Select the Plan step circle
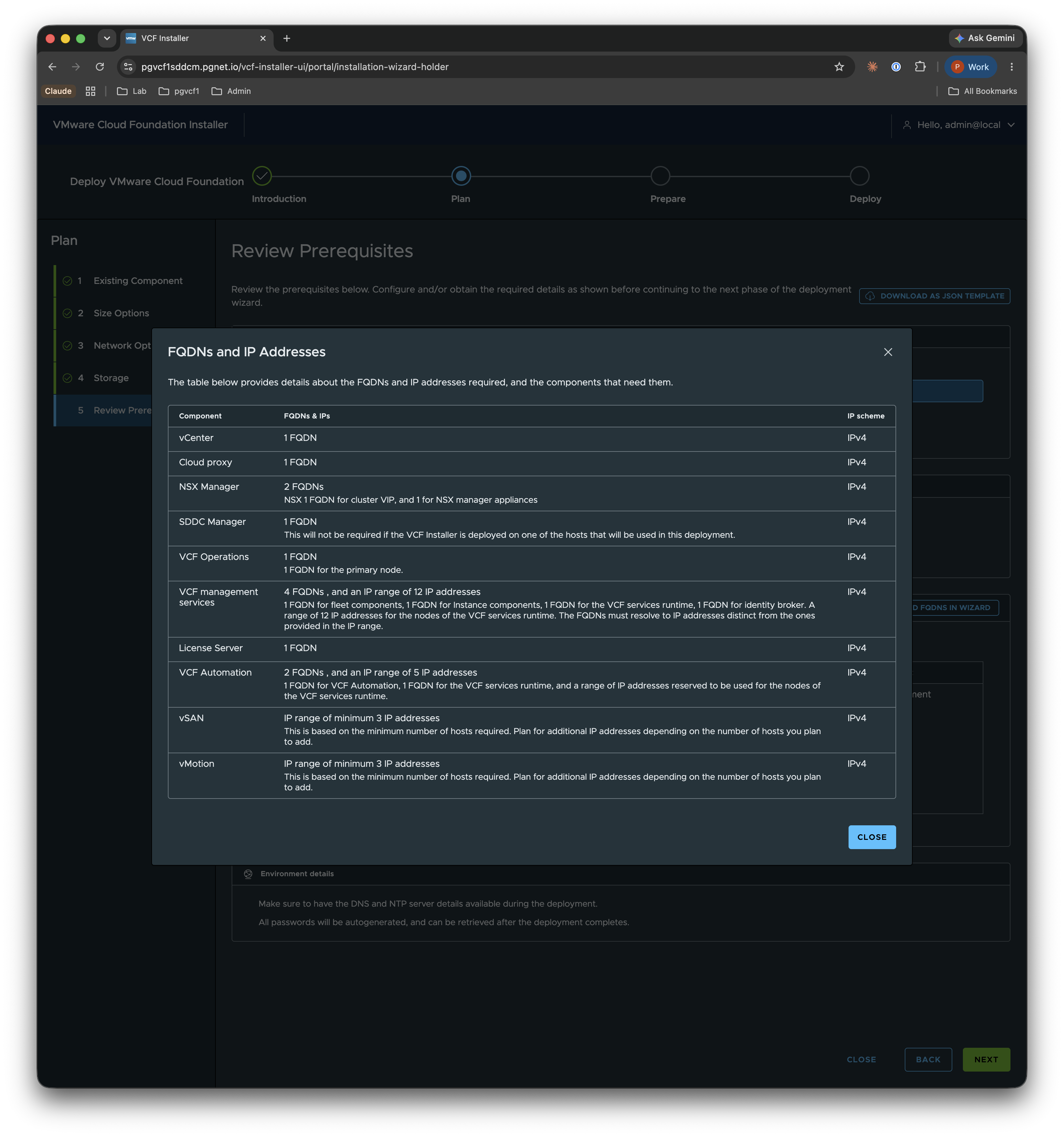Image resolution: width=1064 pixels, height=1137 pixels. tap(461, 176)
